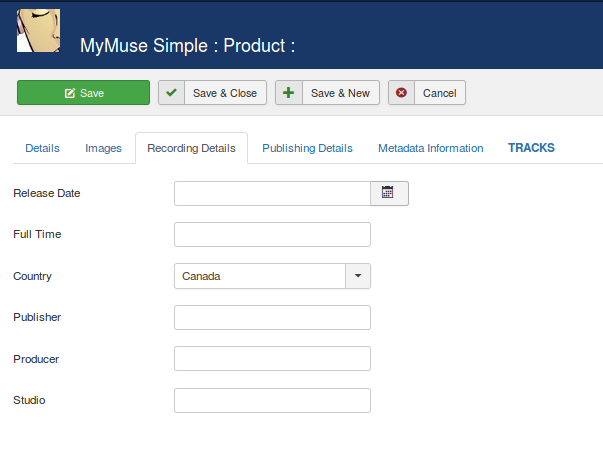Screen dimensions: 603x452
Task: Go to the Publishing Details tab
Action: tap(307, 148)
